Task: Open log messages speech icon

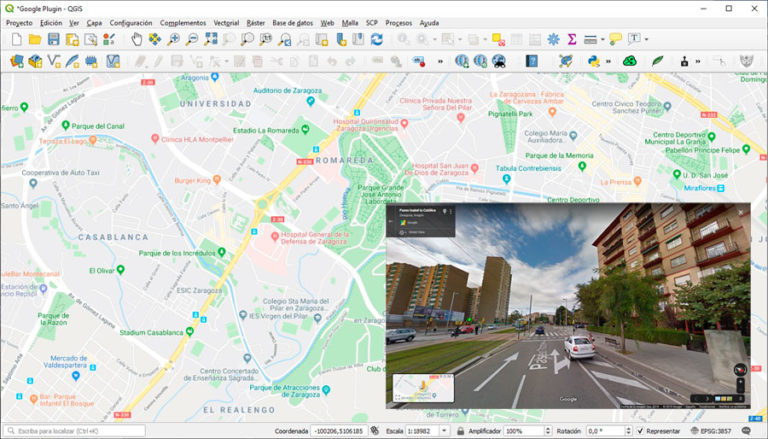Action: [746, 431]
